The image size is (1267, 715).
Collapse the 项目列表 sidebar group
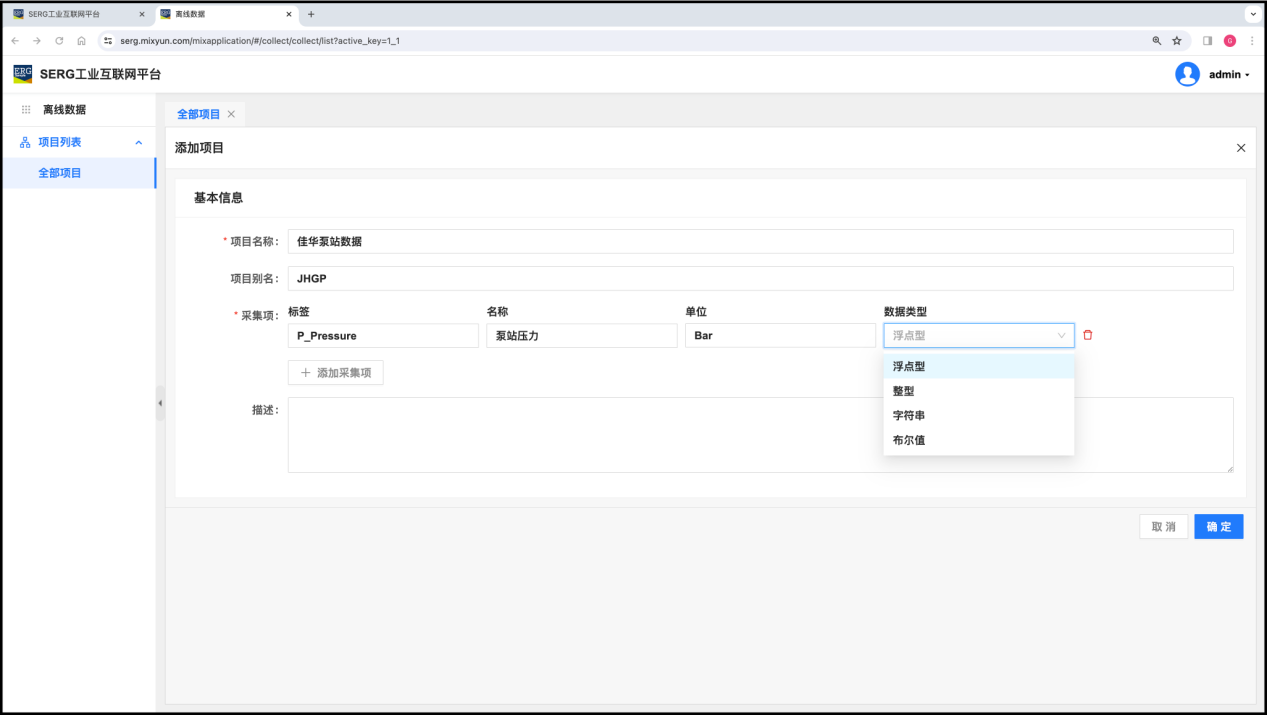click(139, 142)
